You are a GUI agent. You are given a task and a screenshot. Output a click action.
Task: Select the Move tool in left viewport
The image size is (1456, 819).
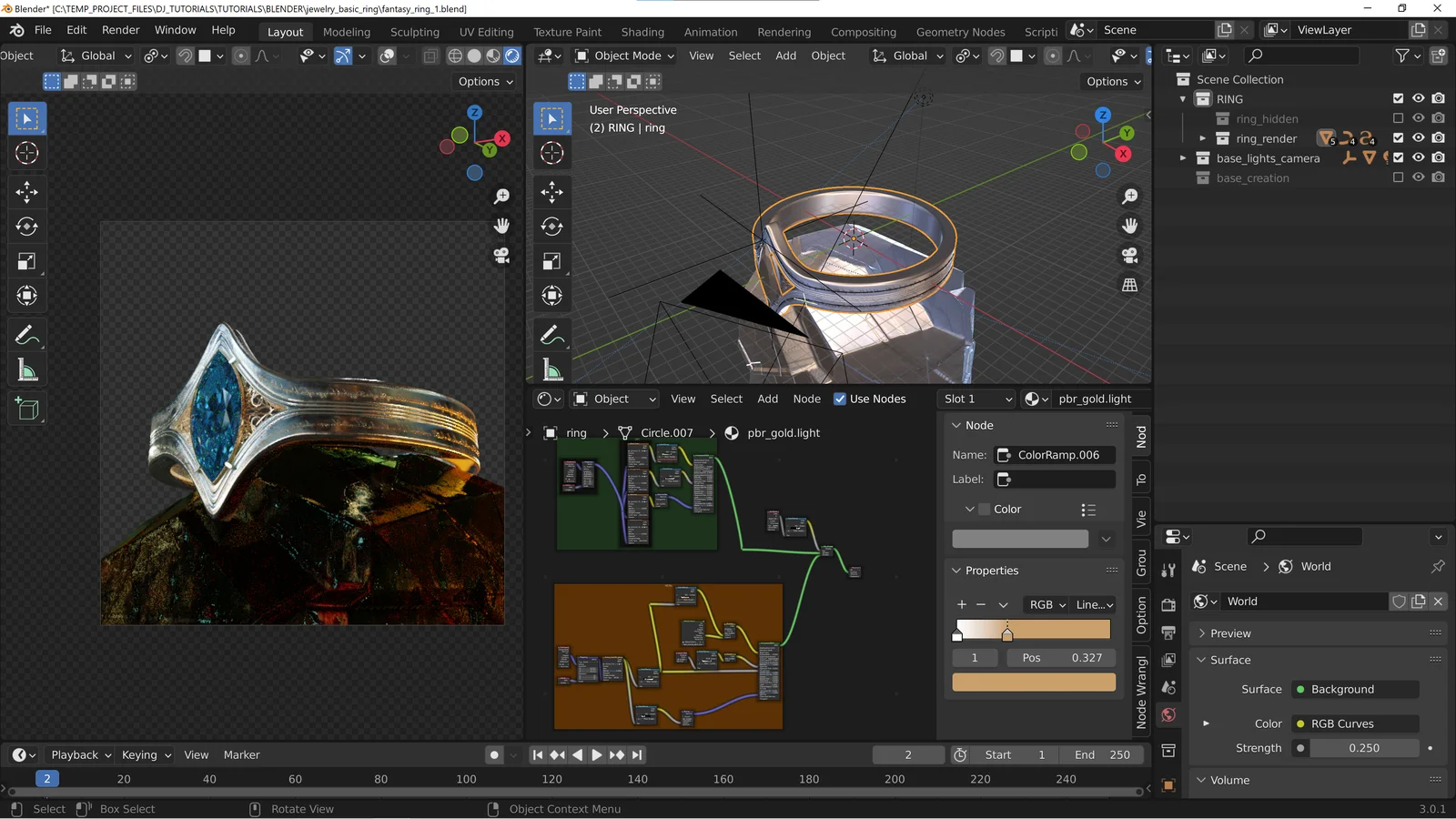26,191
